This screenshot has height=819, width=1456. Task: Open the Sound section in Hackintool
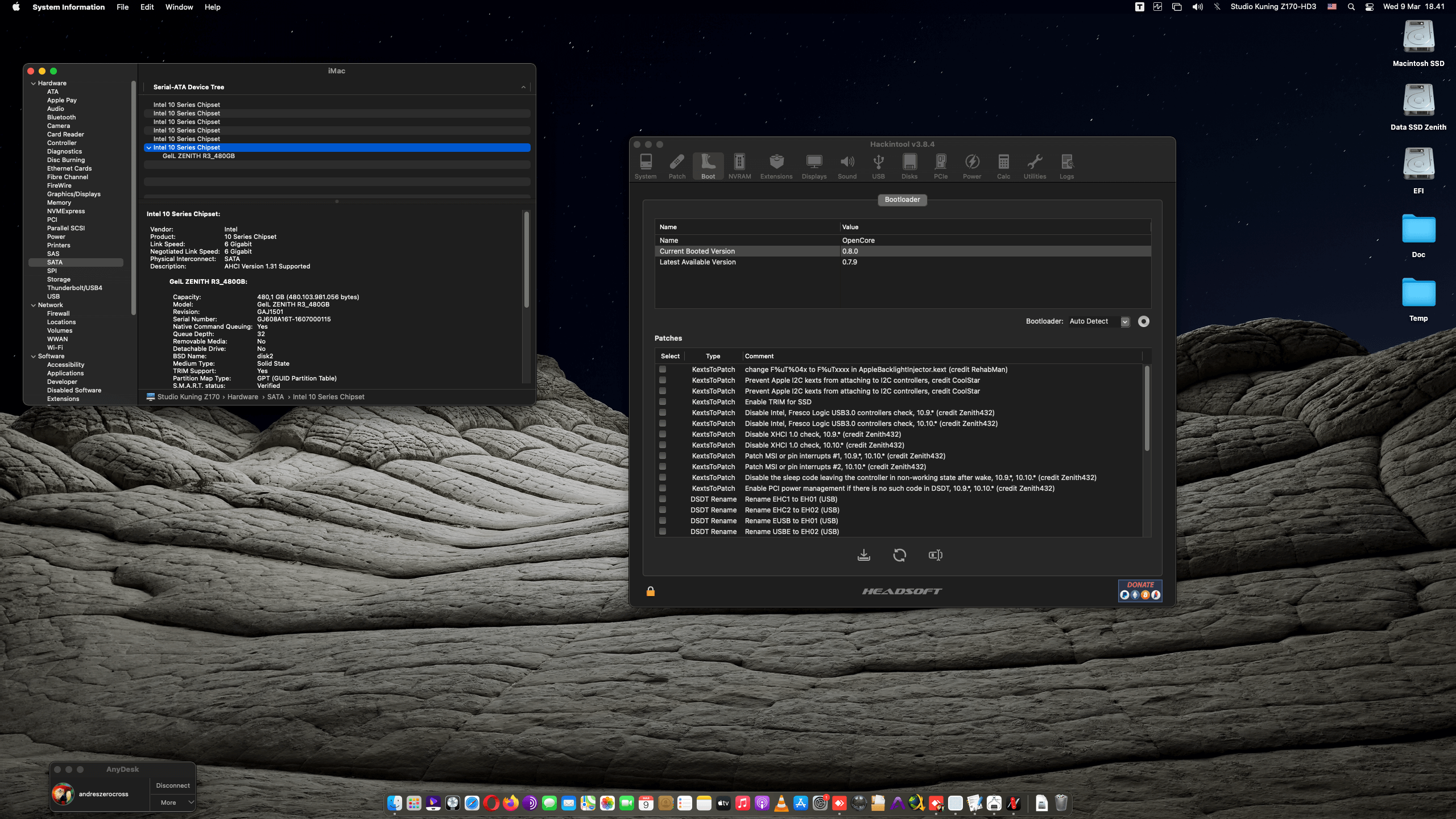pos(847,165)
